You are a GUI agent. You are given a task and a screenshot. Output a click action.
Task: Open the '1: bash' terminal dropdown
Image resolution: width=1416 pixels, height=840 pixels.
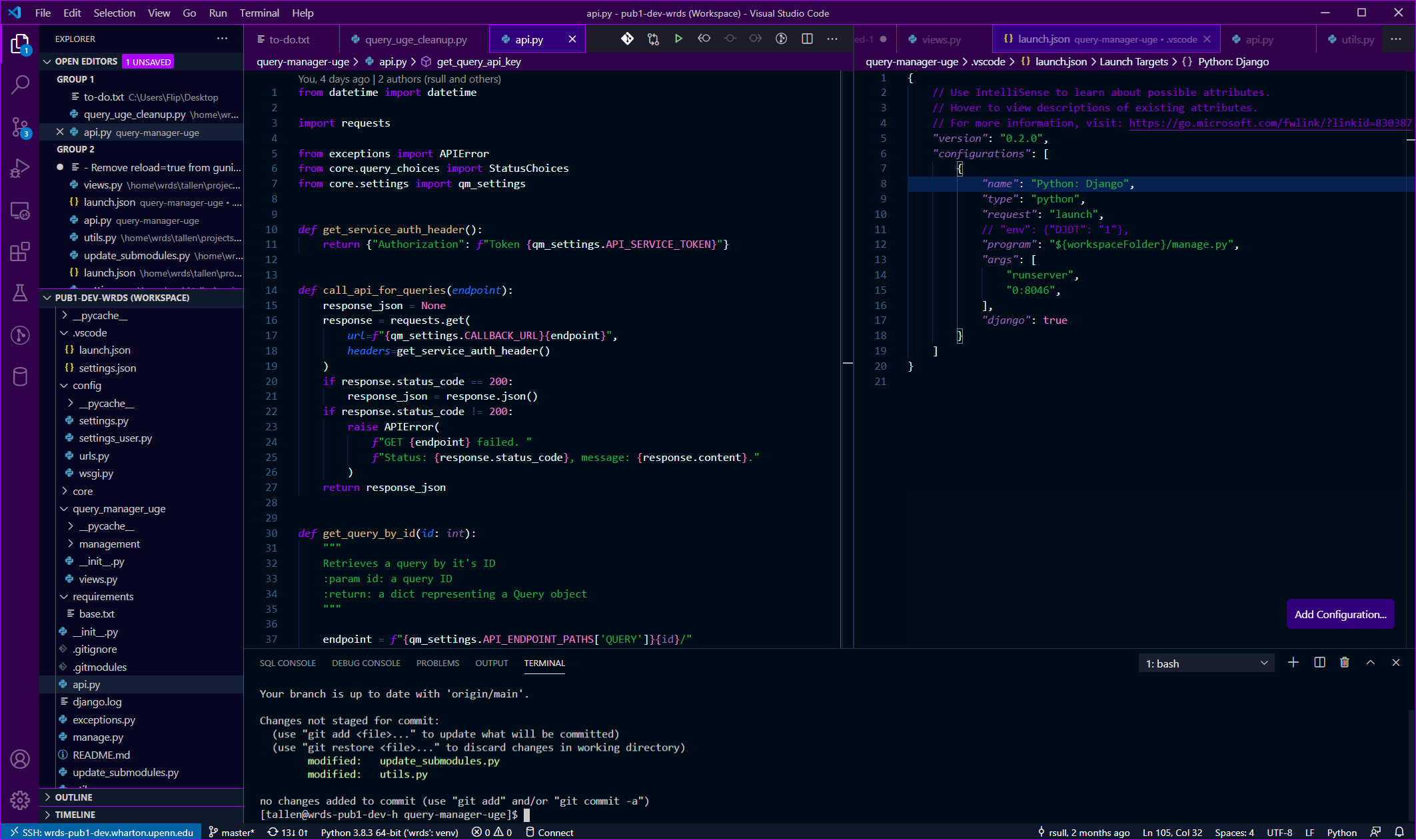point(1206,663)
